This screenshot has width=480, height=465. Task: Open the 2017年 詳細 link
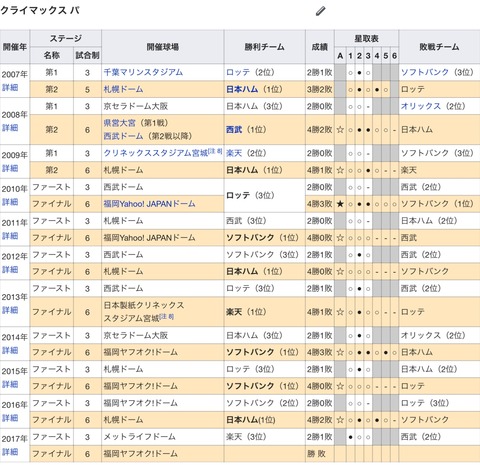[x=10, y=452]
